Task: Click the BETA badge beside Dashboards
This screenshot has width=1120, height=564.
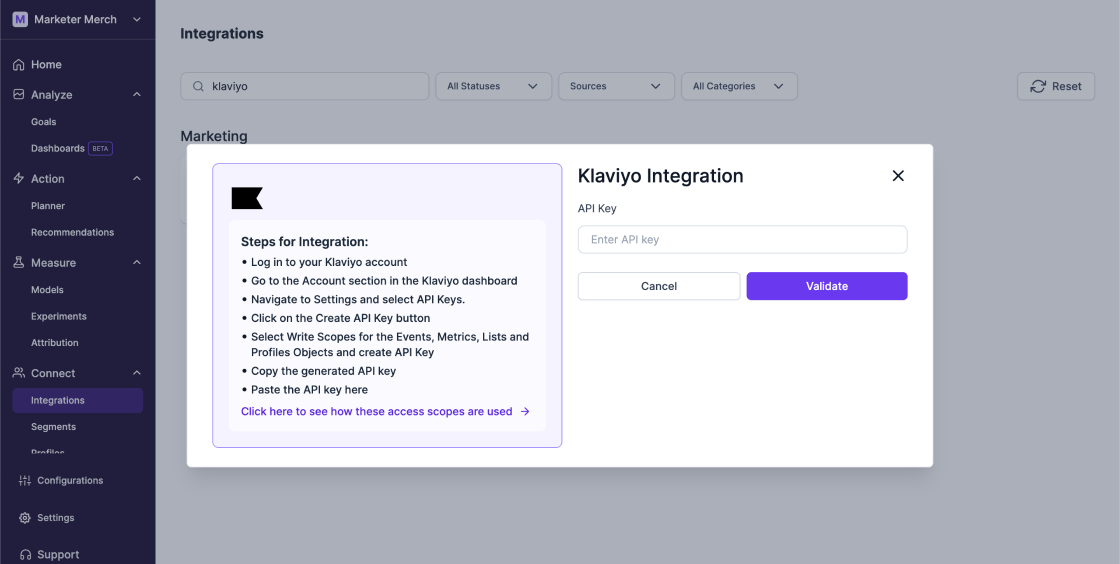Action: (100, 148)
